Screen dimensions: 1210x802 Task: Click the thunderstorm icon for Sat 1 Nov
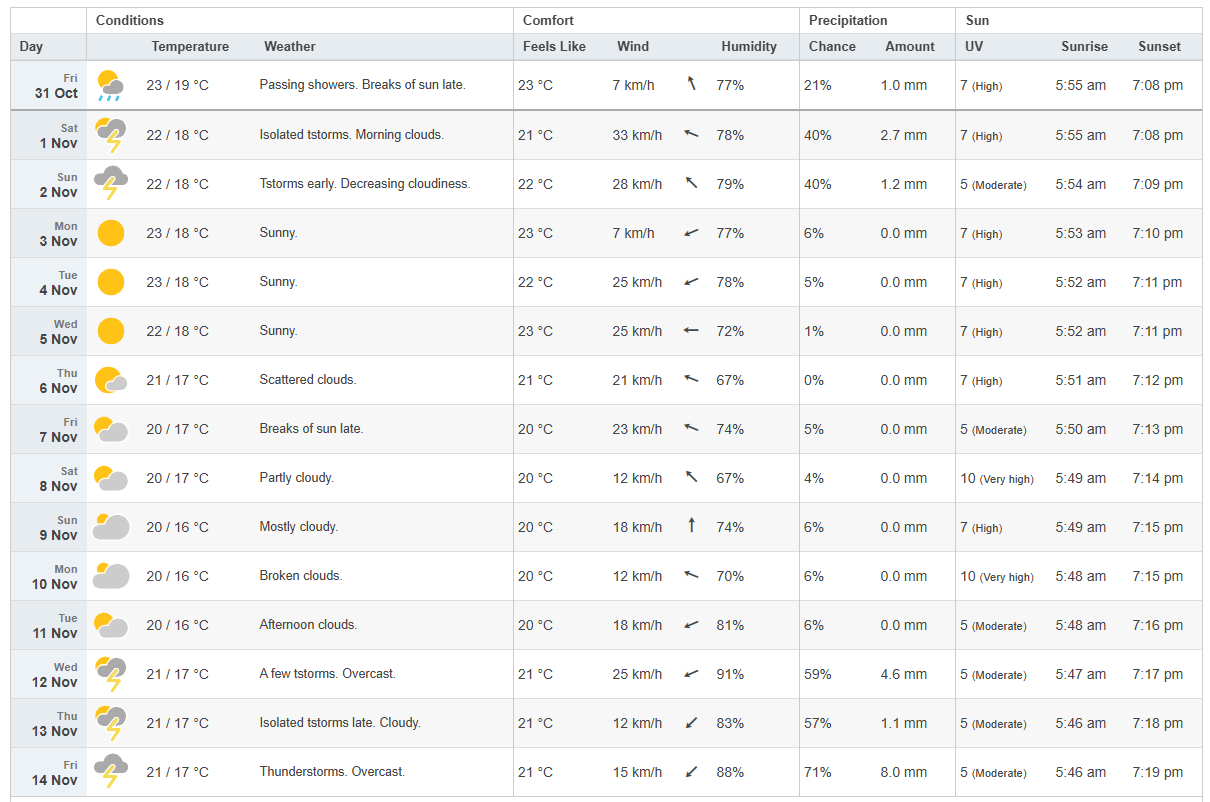(110, 135)
